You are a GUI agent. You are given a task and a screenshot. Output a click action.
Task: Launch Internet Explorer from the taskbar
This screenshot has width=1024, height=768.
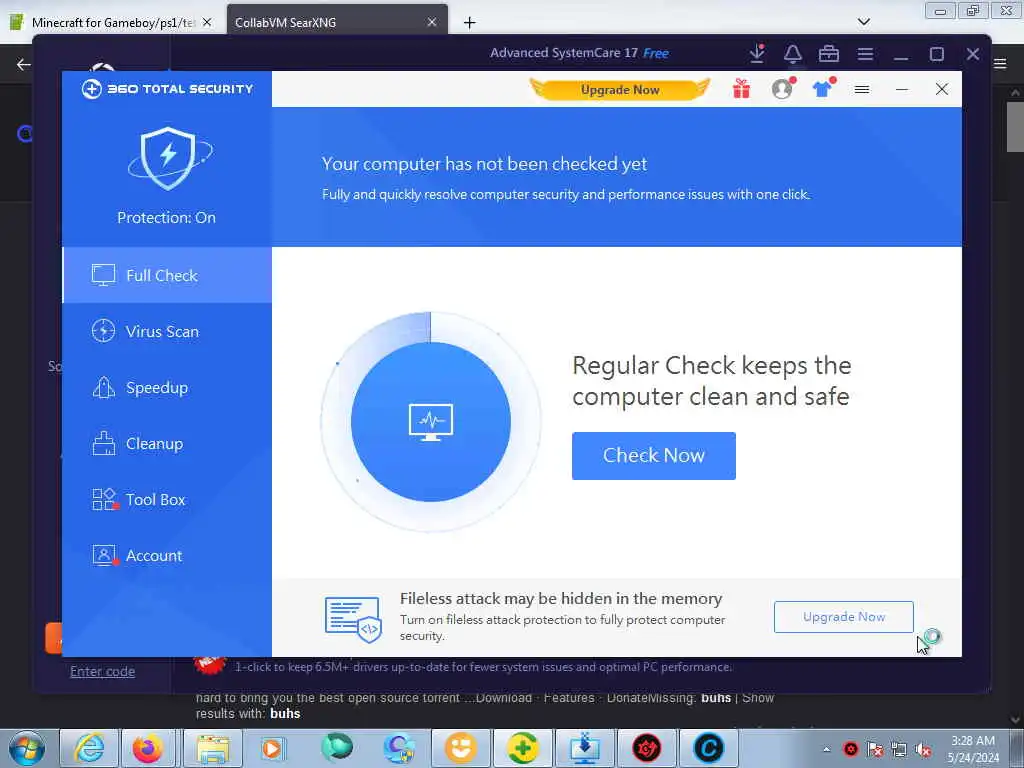(89, 748)
